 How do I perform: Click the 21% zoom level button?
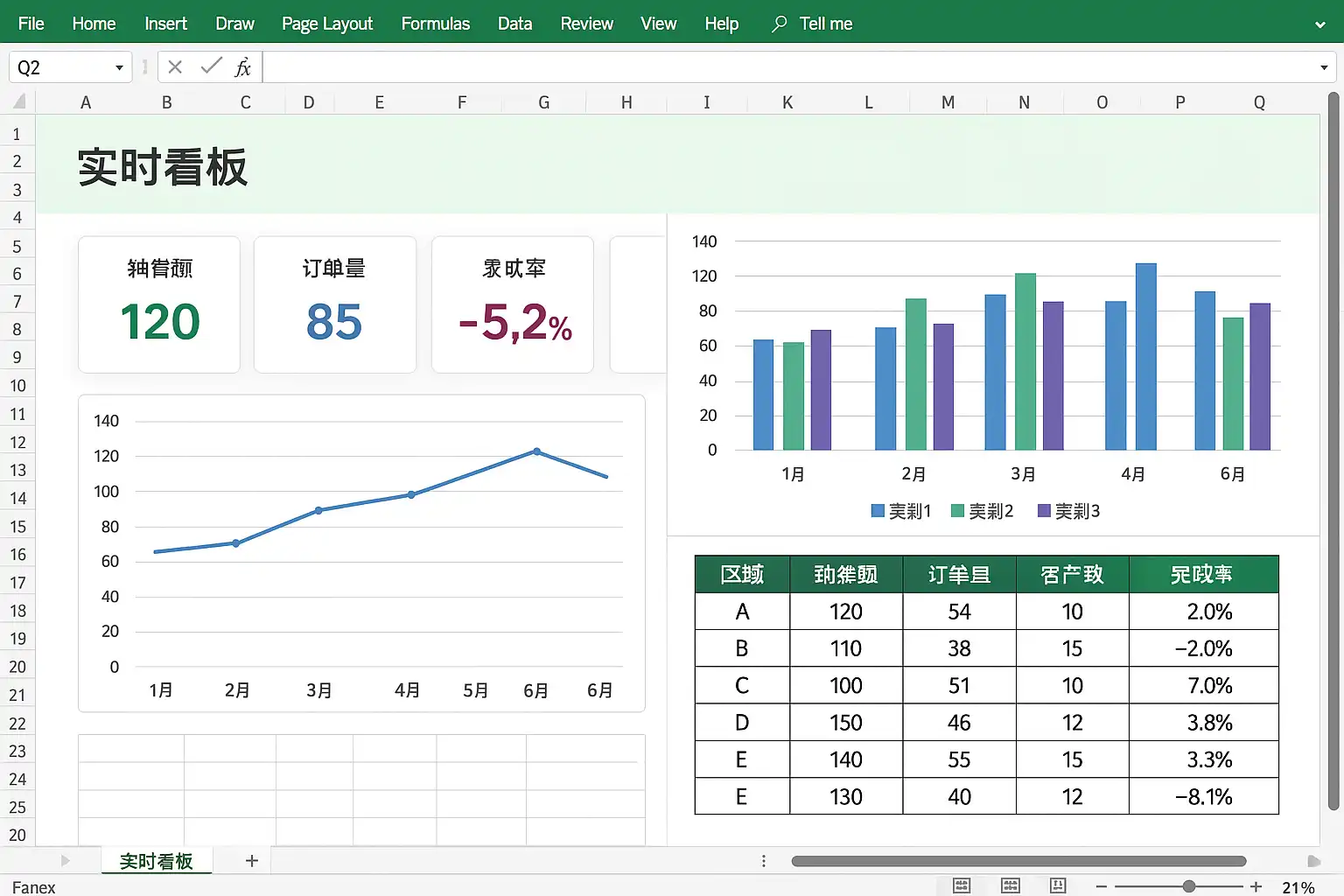click(x=1298, y=887)
